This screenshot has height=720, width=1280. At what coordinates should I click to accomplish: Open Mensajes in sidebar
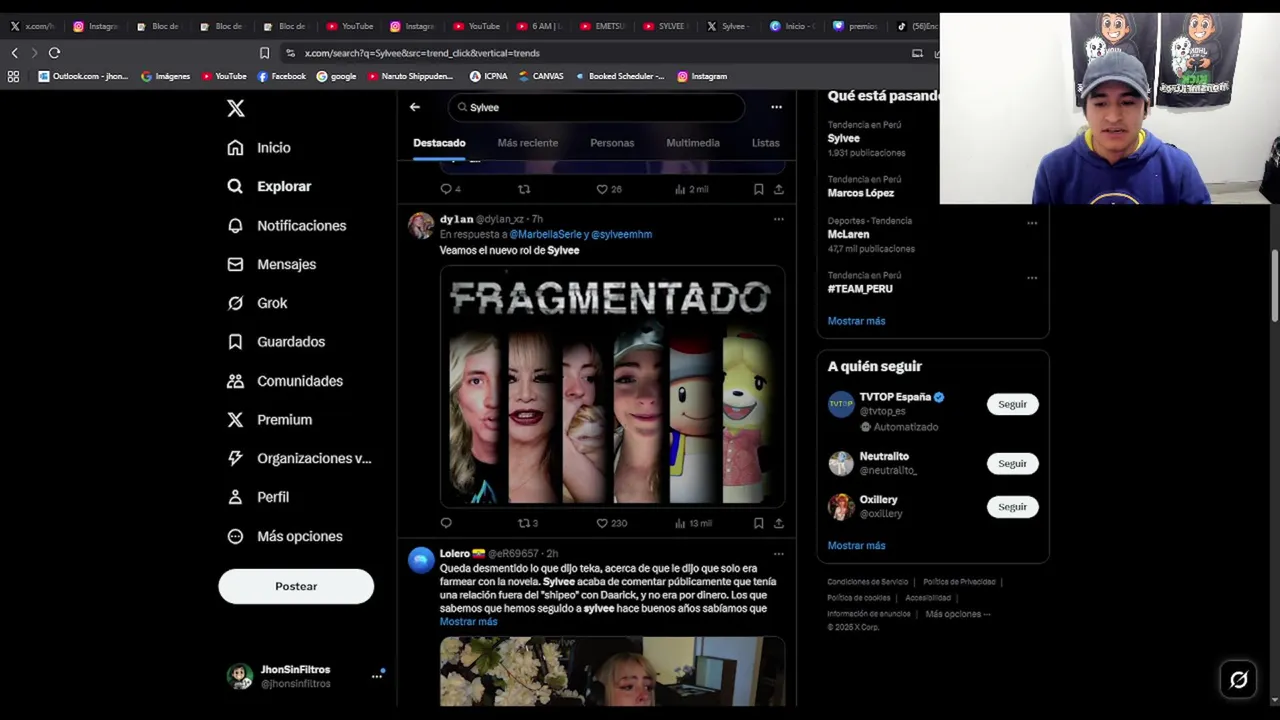click(x=271, y=264)
